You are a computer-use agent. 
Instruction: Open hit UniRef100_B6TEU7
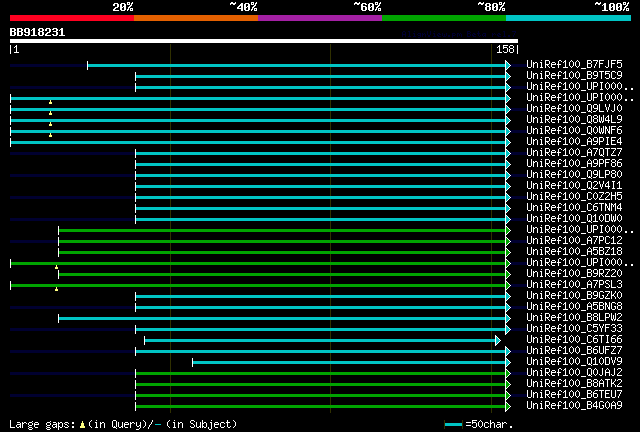click(x=574, y=395)
